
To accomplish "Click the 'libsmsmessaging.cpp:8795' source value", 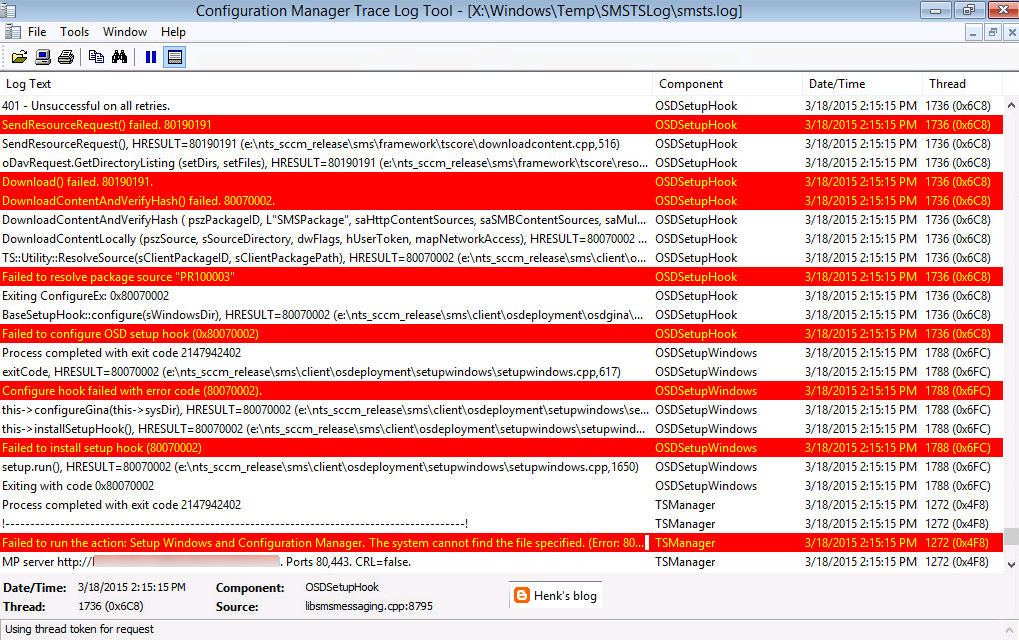I will [x=368, y=606].
